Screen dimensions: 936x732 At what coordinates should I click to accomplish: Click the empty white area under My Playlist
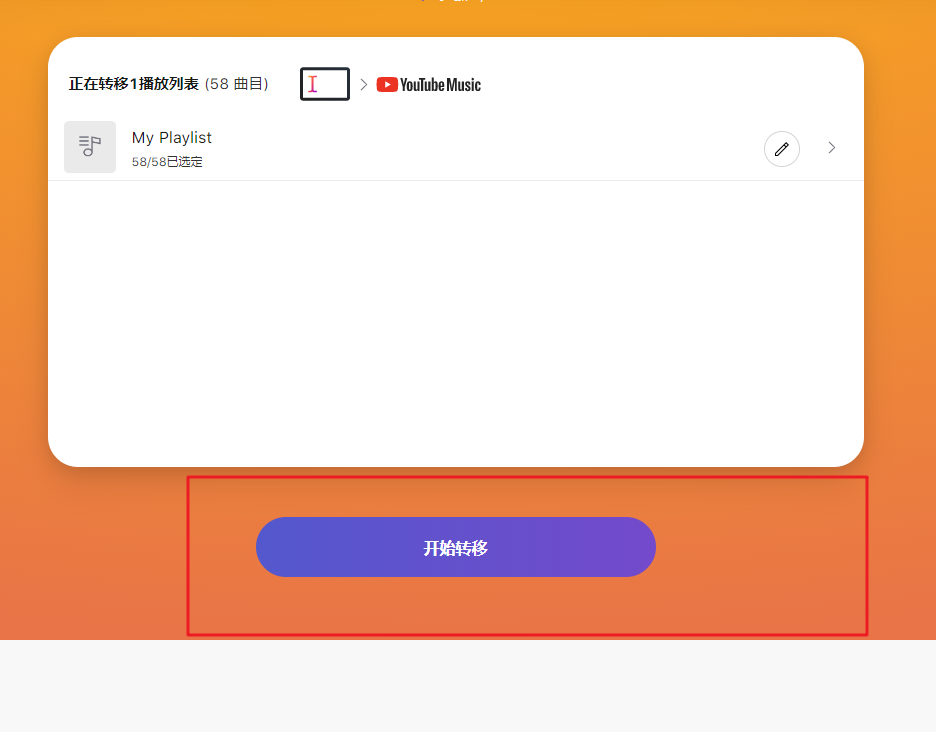click(455, 320)
